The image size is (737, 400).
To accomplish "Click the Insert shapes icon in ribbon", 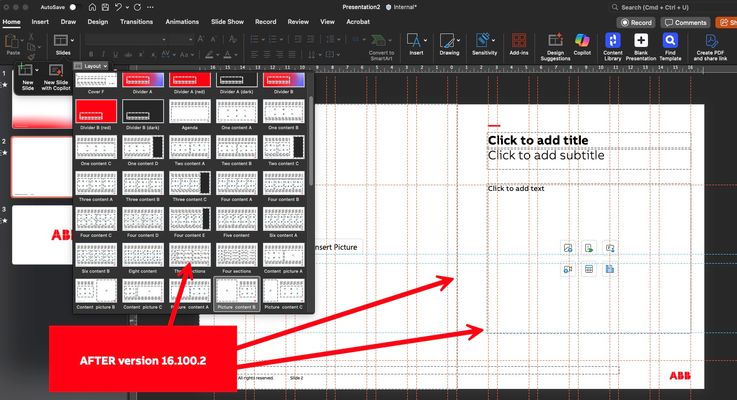I will (x=414, y=40).
